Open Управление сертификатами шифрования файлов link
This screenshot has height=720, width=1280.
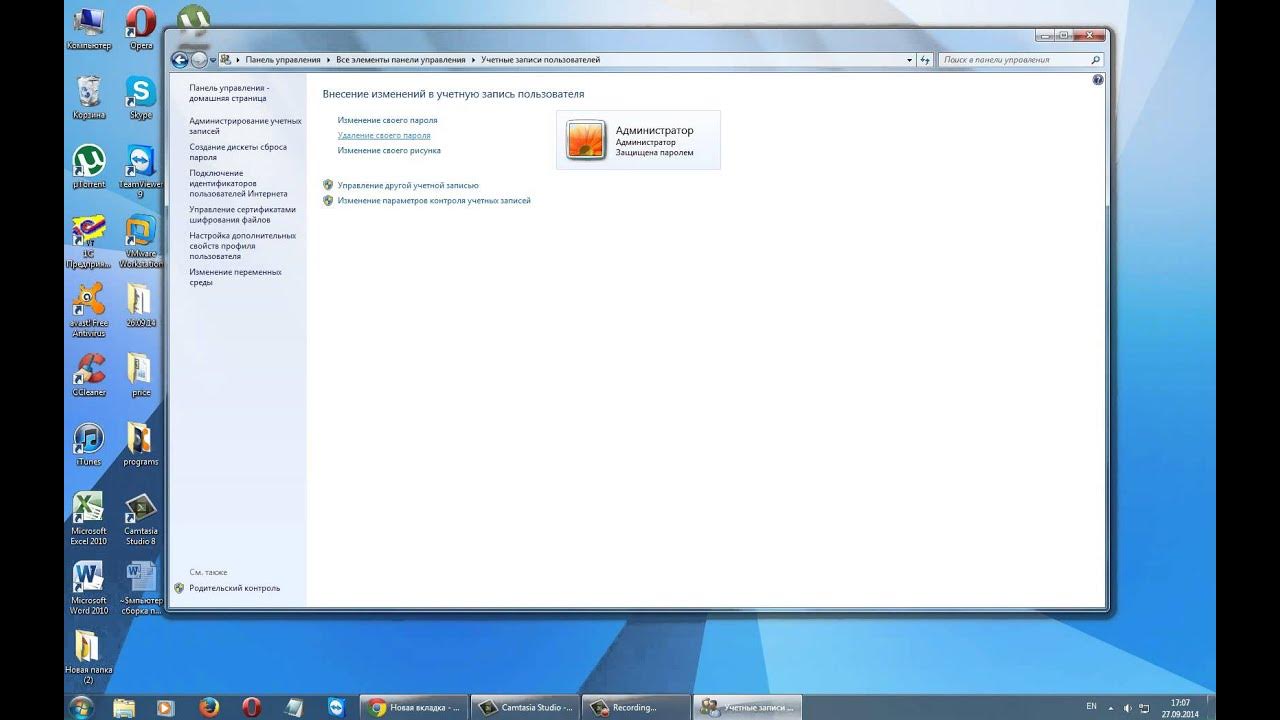point(243,214)
